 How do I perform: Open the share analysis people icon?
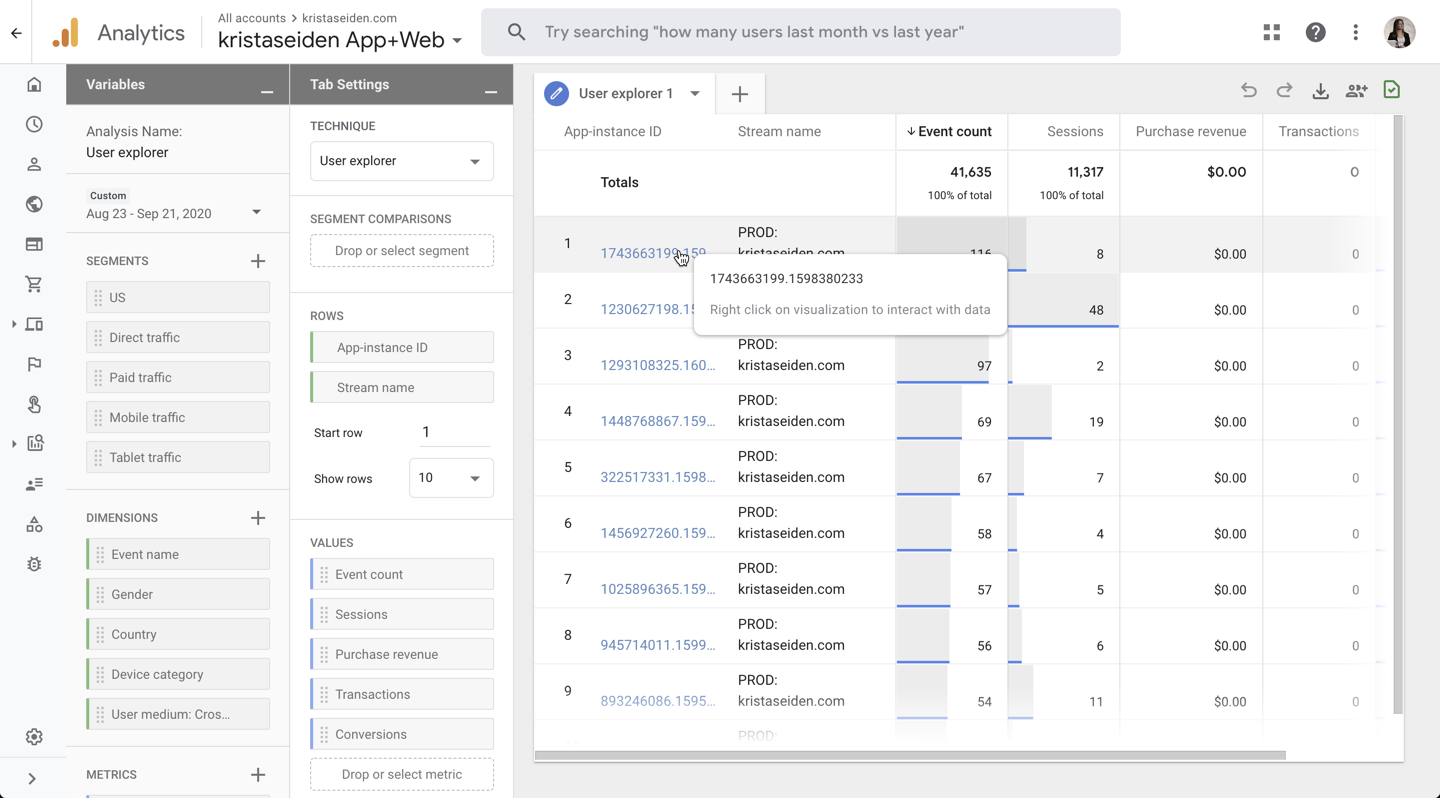click(1356, 91)
